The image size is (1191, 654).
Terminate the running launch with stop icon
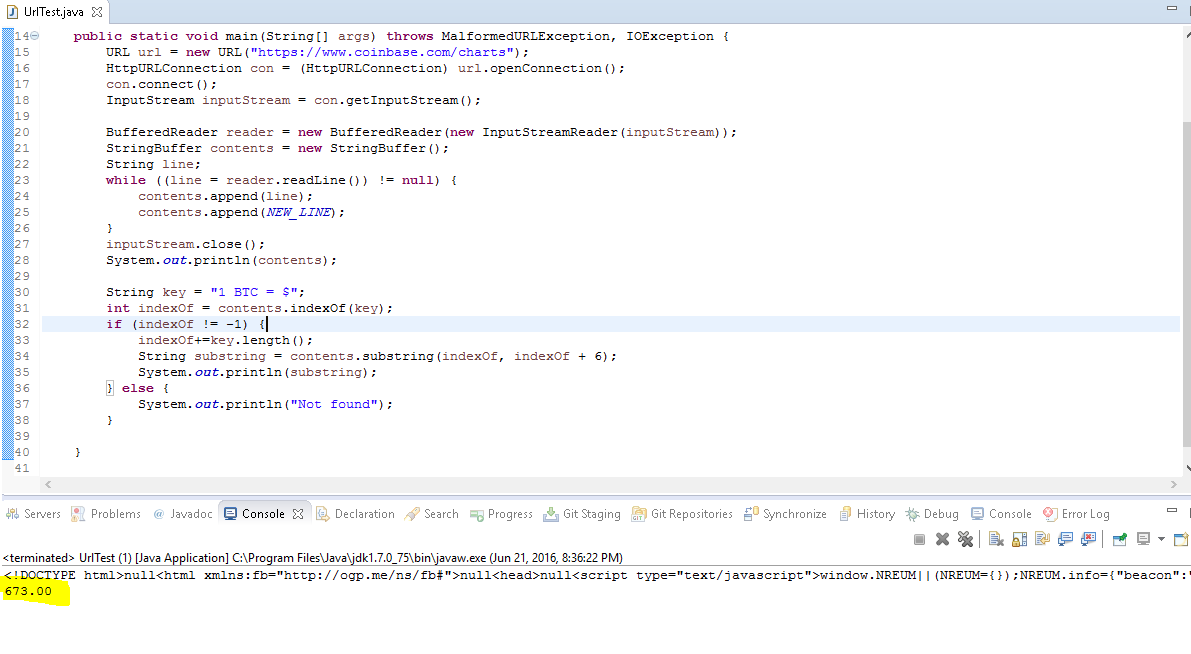(919, 539)
